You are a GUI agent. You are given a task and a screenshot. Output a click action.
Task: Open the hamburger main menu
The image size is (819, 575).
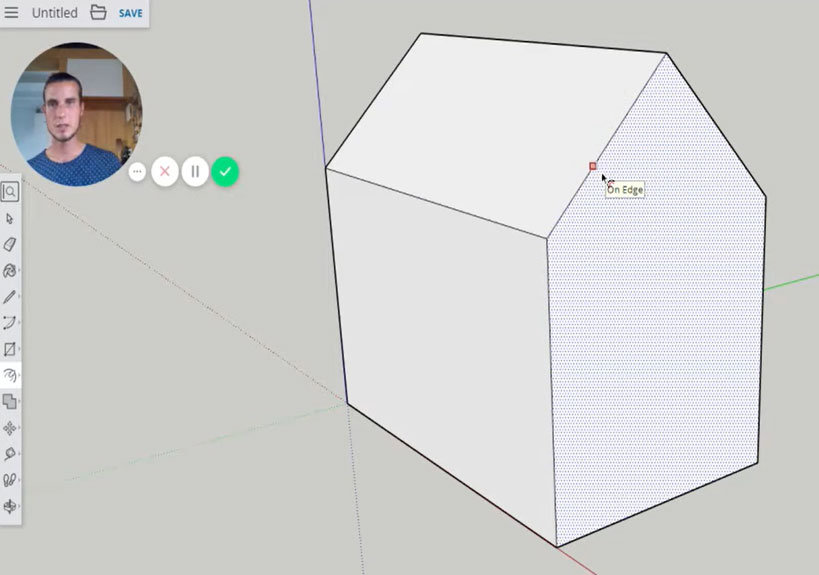[12, 13]
